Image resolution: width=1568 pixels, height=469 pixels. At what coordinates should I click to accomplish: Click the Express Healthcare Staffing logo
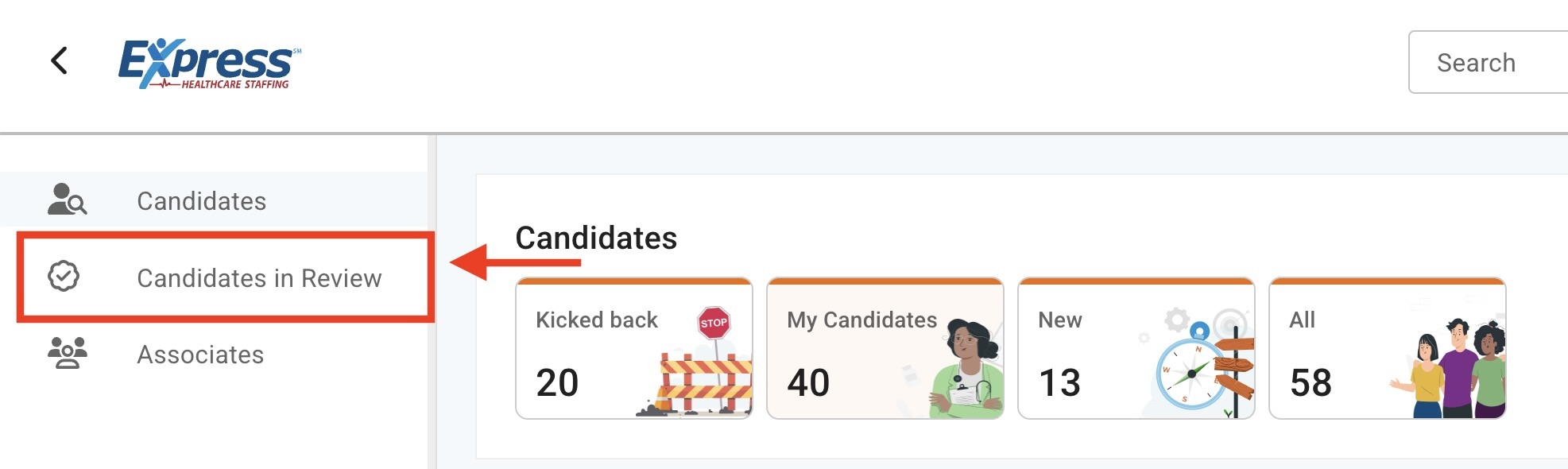[209, 63]
